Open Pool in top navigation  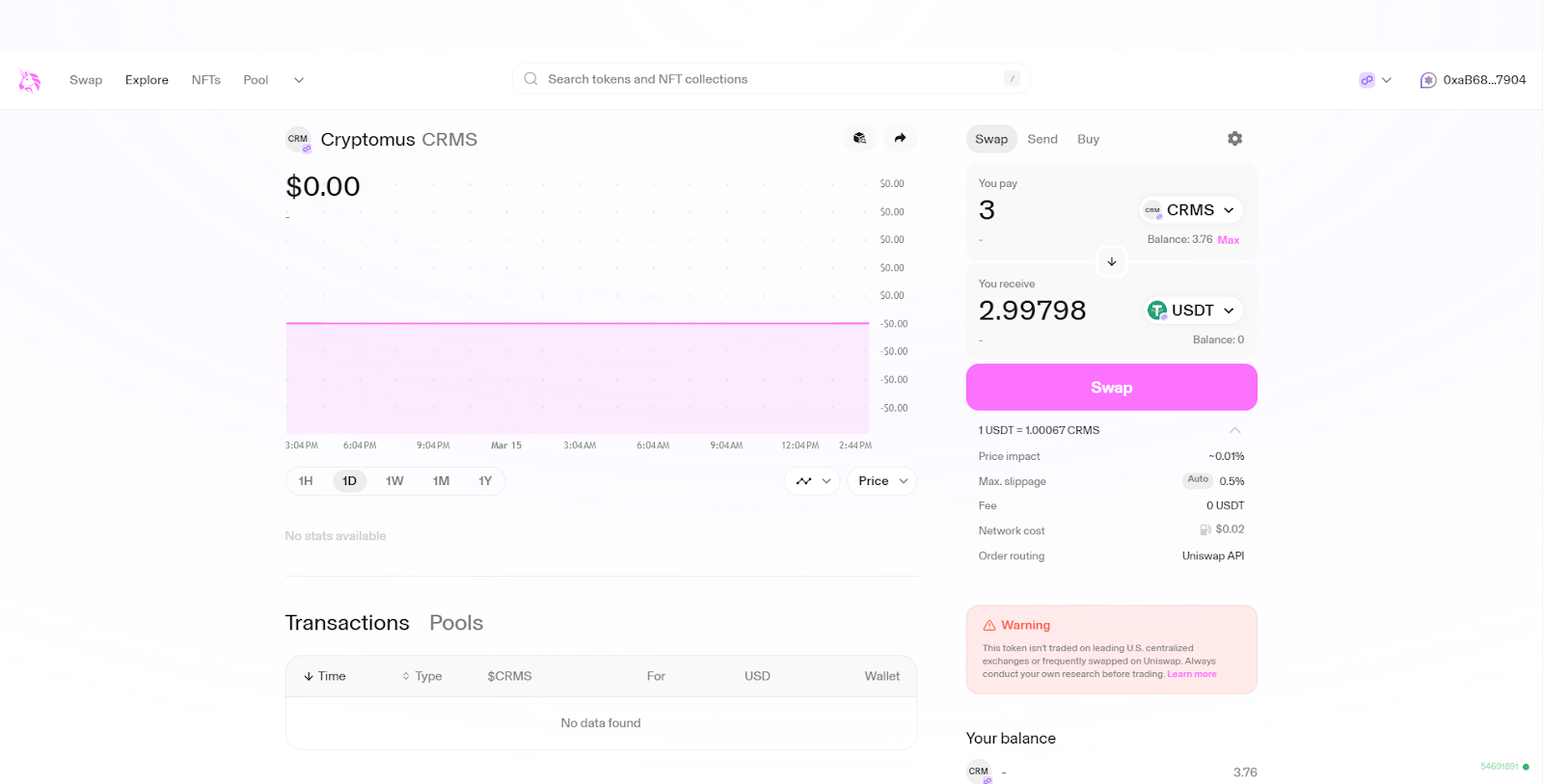(256, 80)
